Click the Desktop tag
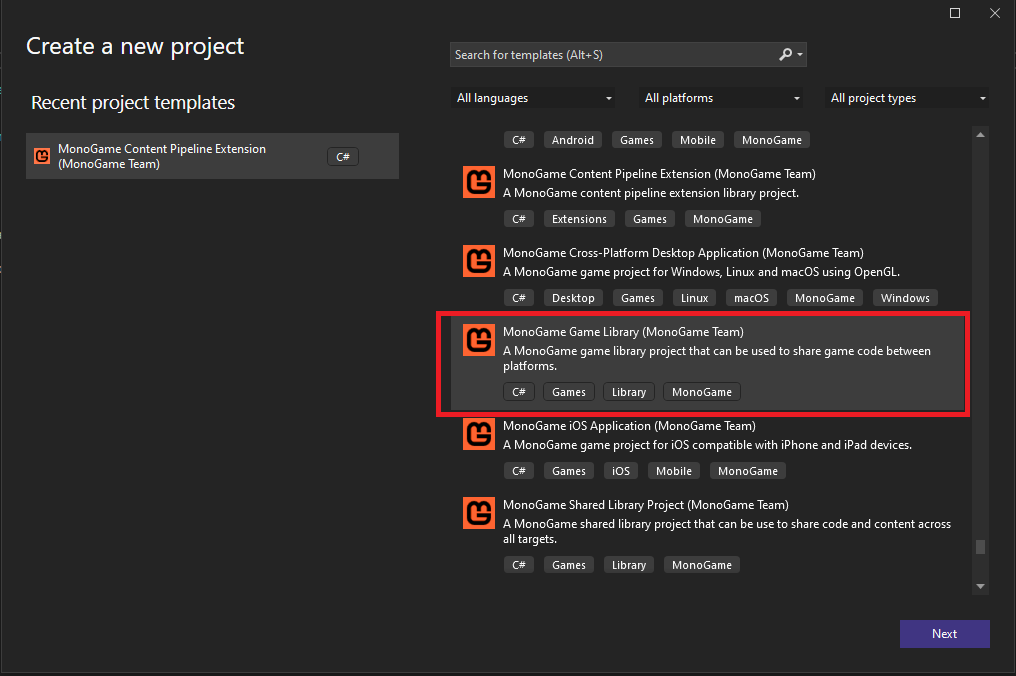1016x676 pixels. point(573,298)
